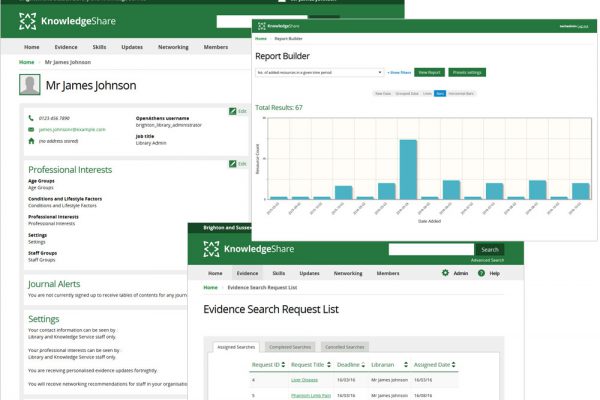Select the Bars chart type toggle
The width and height of the screenshot is (600, 400).
[x=440, y=93]
